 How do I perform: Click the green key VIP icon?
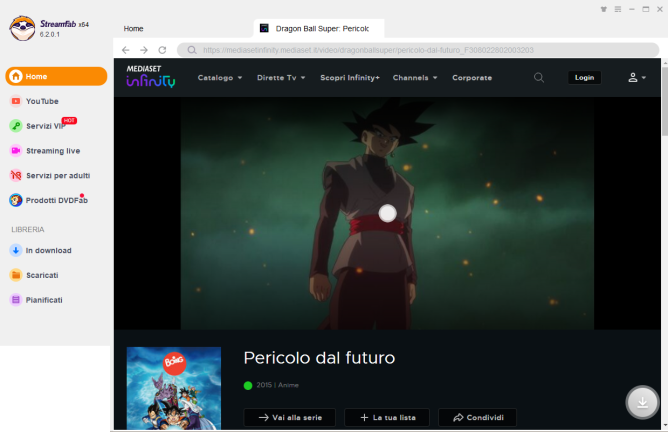(x=16, y=126)
